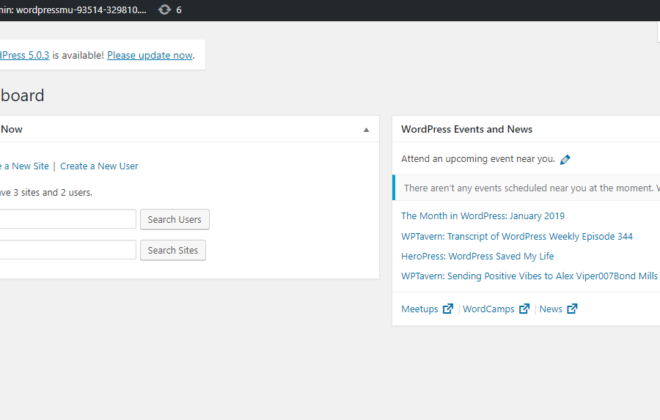The height and width of the screenshot is (420, 660).
Task: Click the Search Users button
Action: [175, 220]
